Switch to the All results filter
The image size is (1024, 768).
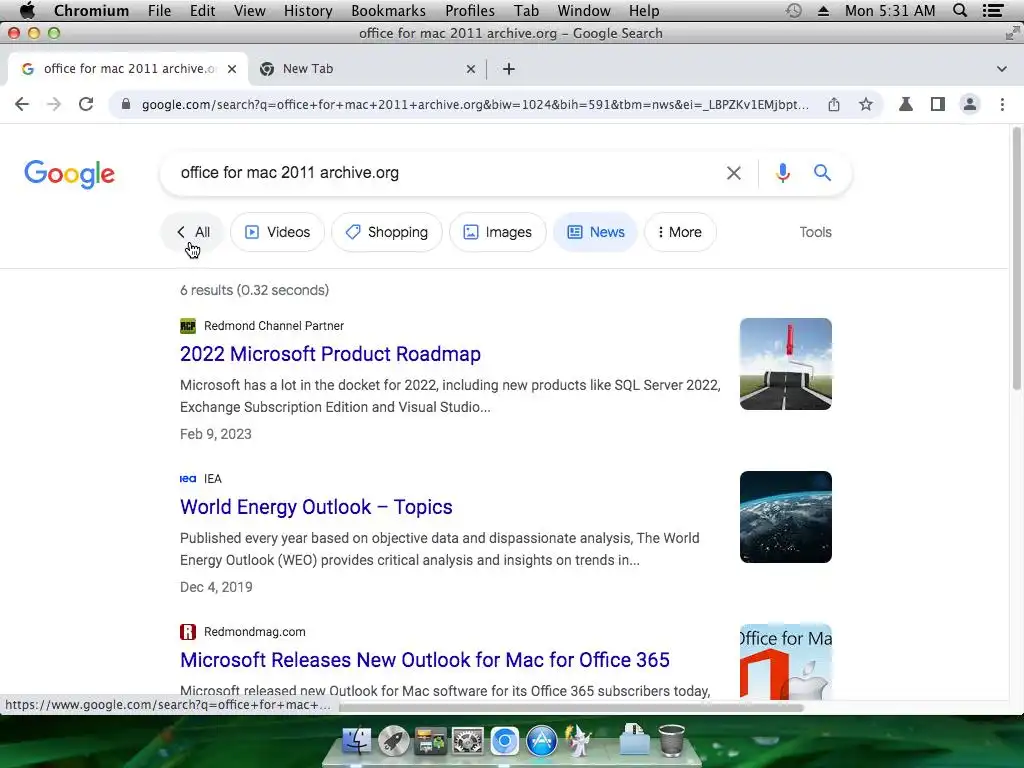tap(193, 232)
